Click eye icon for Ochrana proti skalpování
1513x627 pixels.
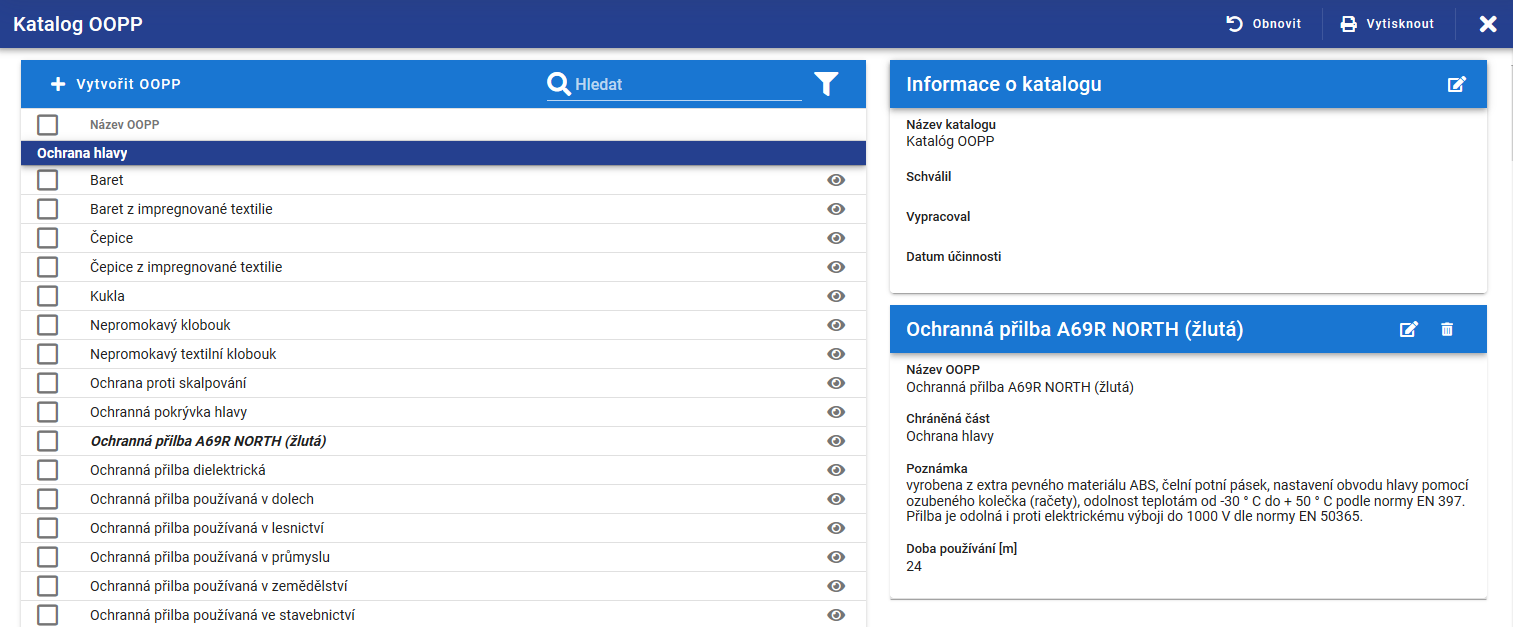[x=836, y=383]
